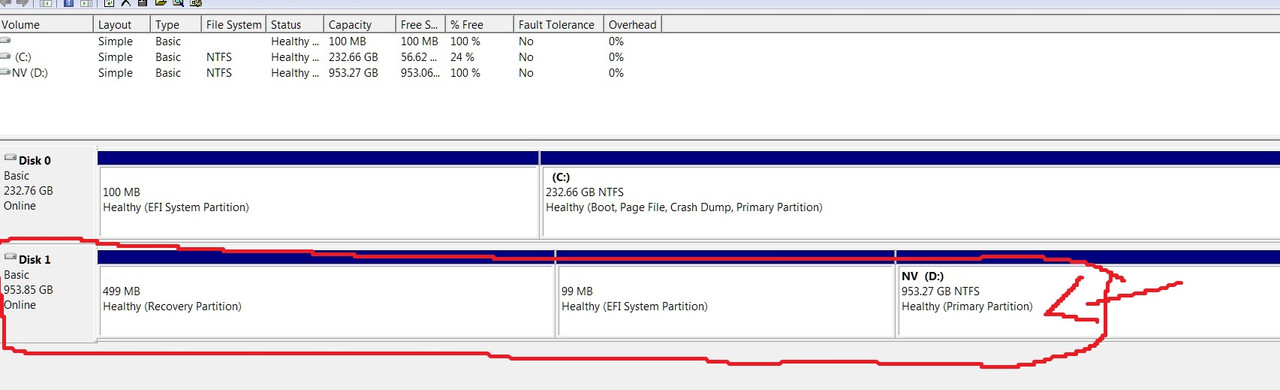The height and width of the screenshot is (390, 1280).
Task: Click the Disk 0 disk icon
Action: 10,159
